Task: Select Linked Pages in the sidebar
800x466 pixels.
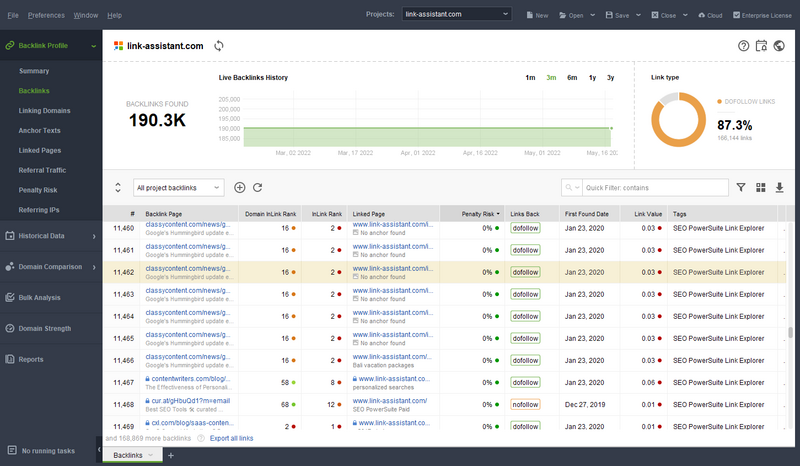Action: tap(40, 151)
